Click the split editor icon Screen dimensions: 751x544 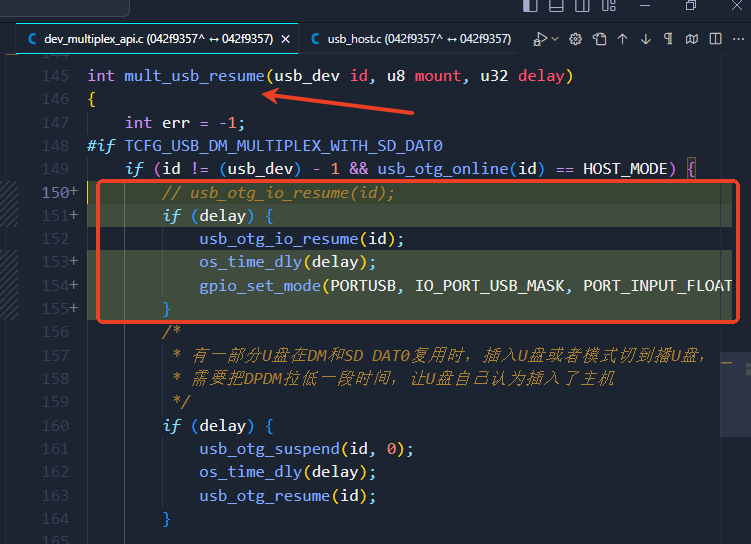[716, 38]
